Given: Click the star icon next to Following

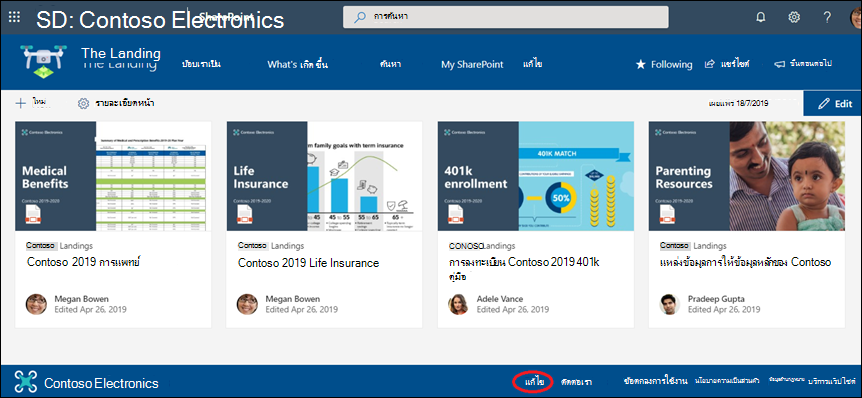Looking at the screenshot, I should tap(640, 64).
